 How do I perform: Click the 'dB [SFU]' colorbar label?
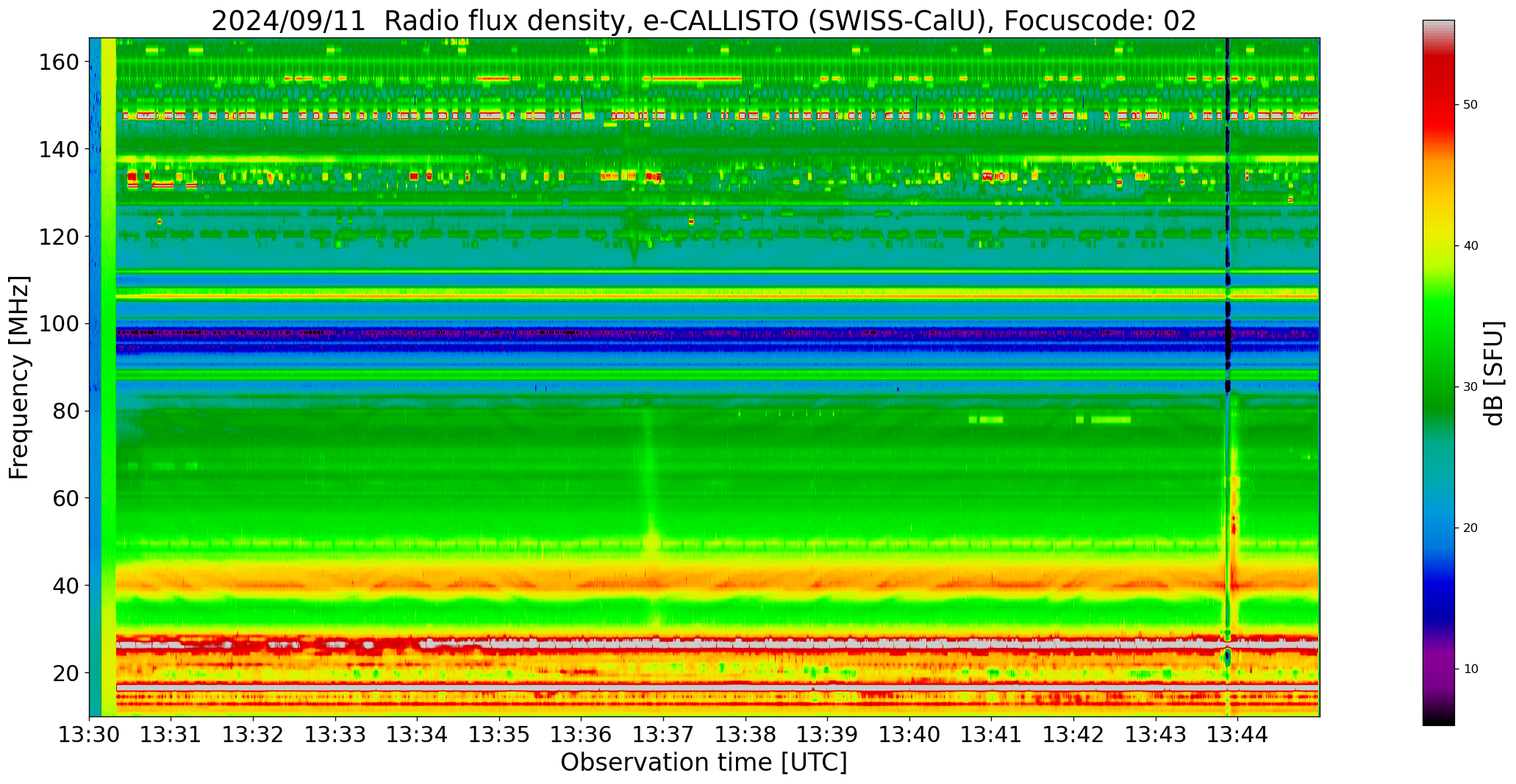coord(1494,373)
